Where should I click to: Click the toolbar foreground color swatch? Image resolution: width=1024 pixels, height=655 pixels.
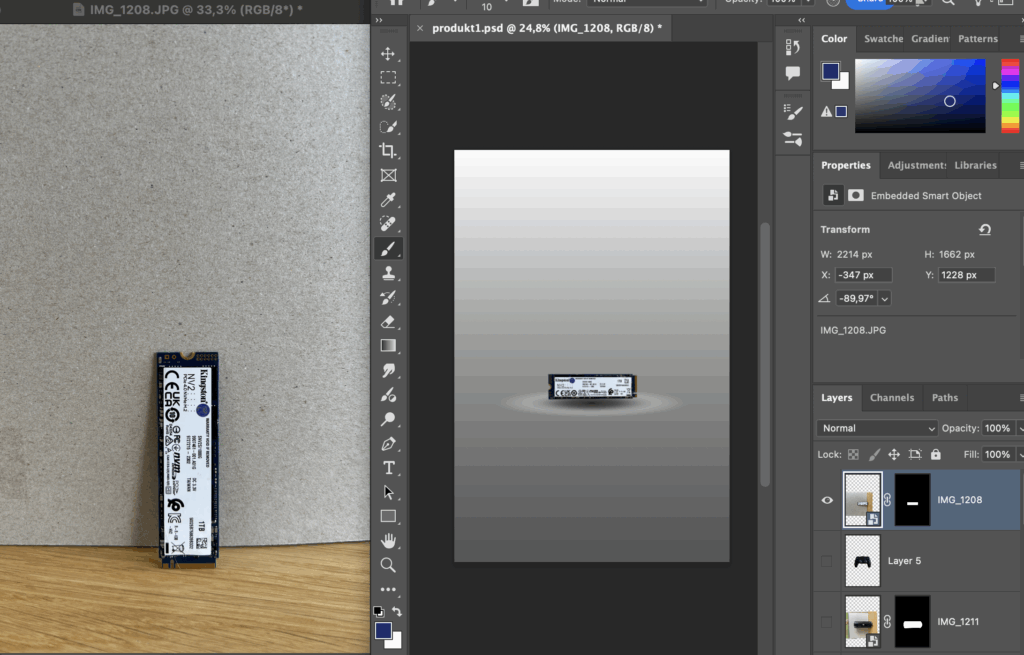pos(383,630)
